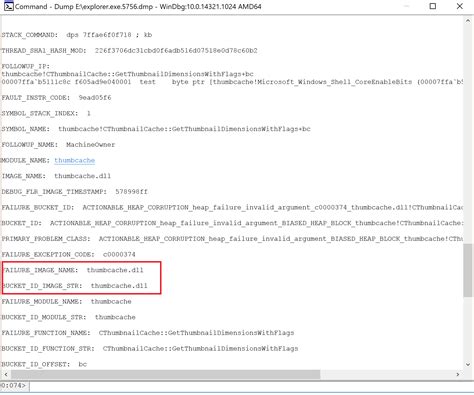Maximize the WinDbg Command window
474x395 pixels.
click(x=433, y=6)
